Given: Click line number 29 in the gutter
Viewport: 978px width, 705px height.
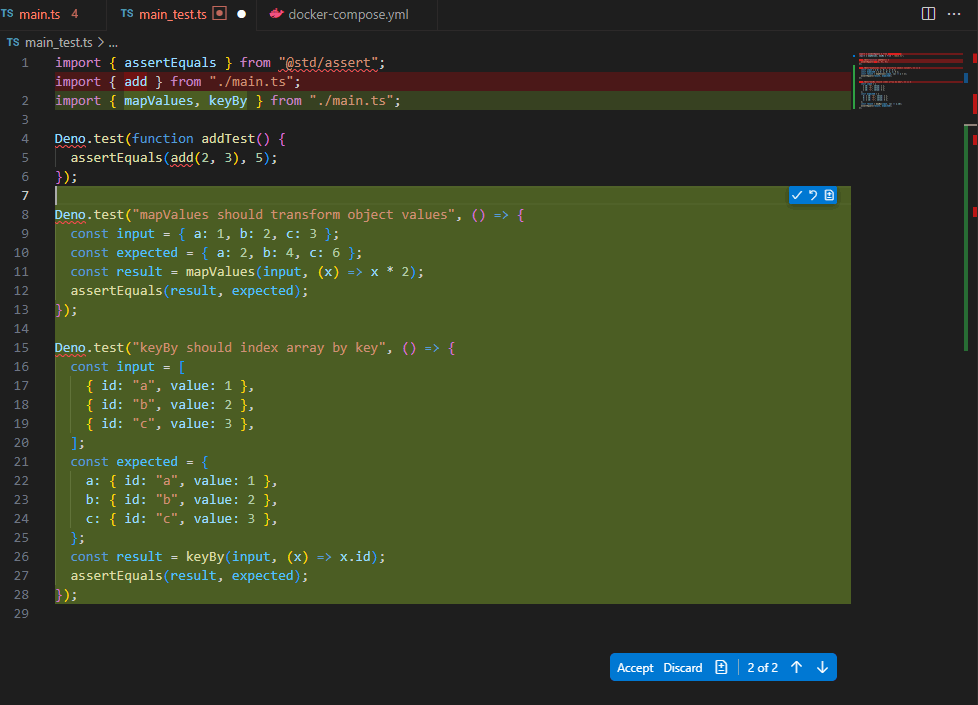Looking at the screenshot, I should coord(21,613).
